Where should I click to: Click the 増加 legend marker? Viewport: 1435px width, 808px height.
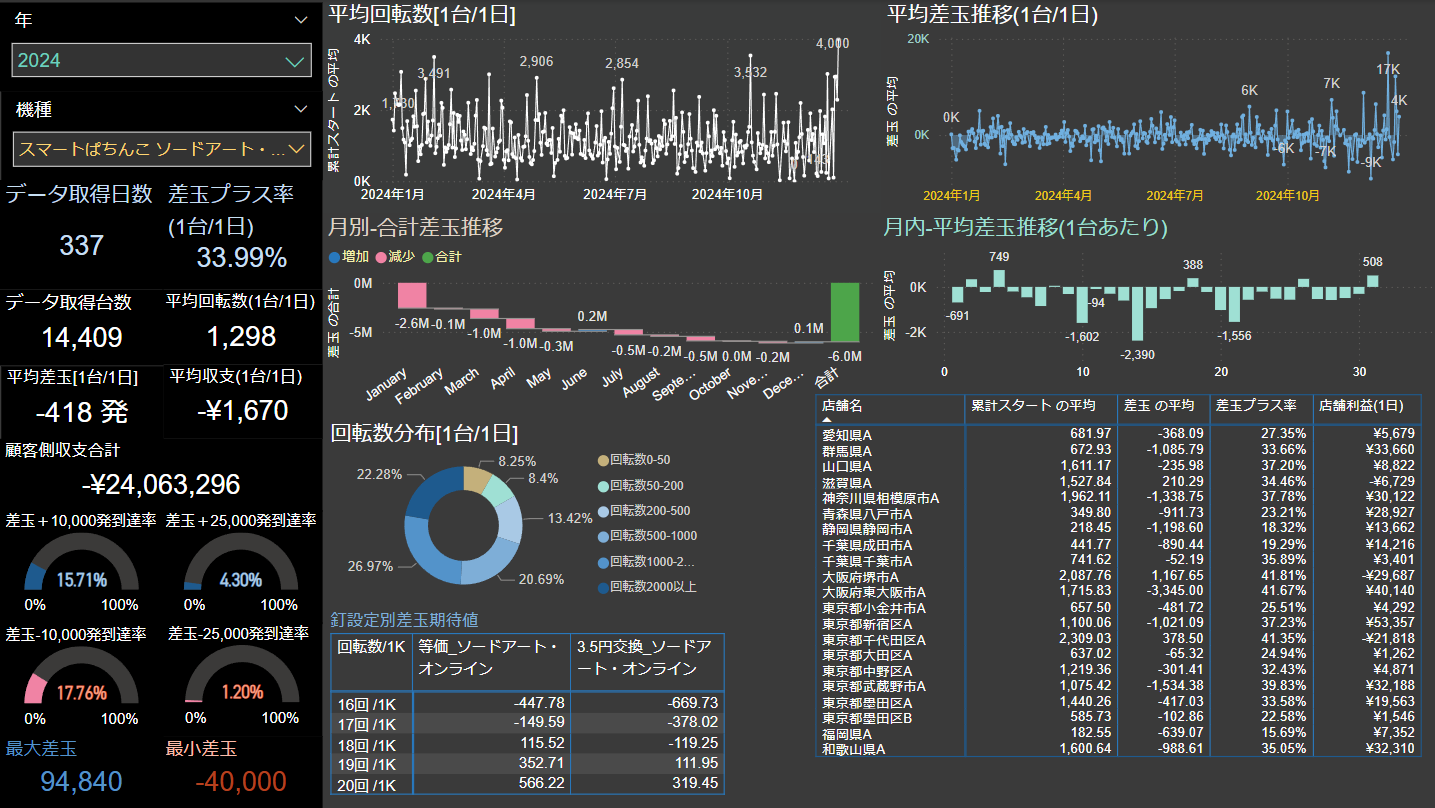tap(335, 257)
